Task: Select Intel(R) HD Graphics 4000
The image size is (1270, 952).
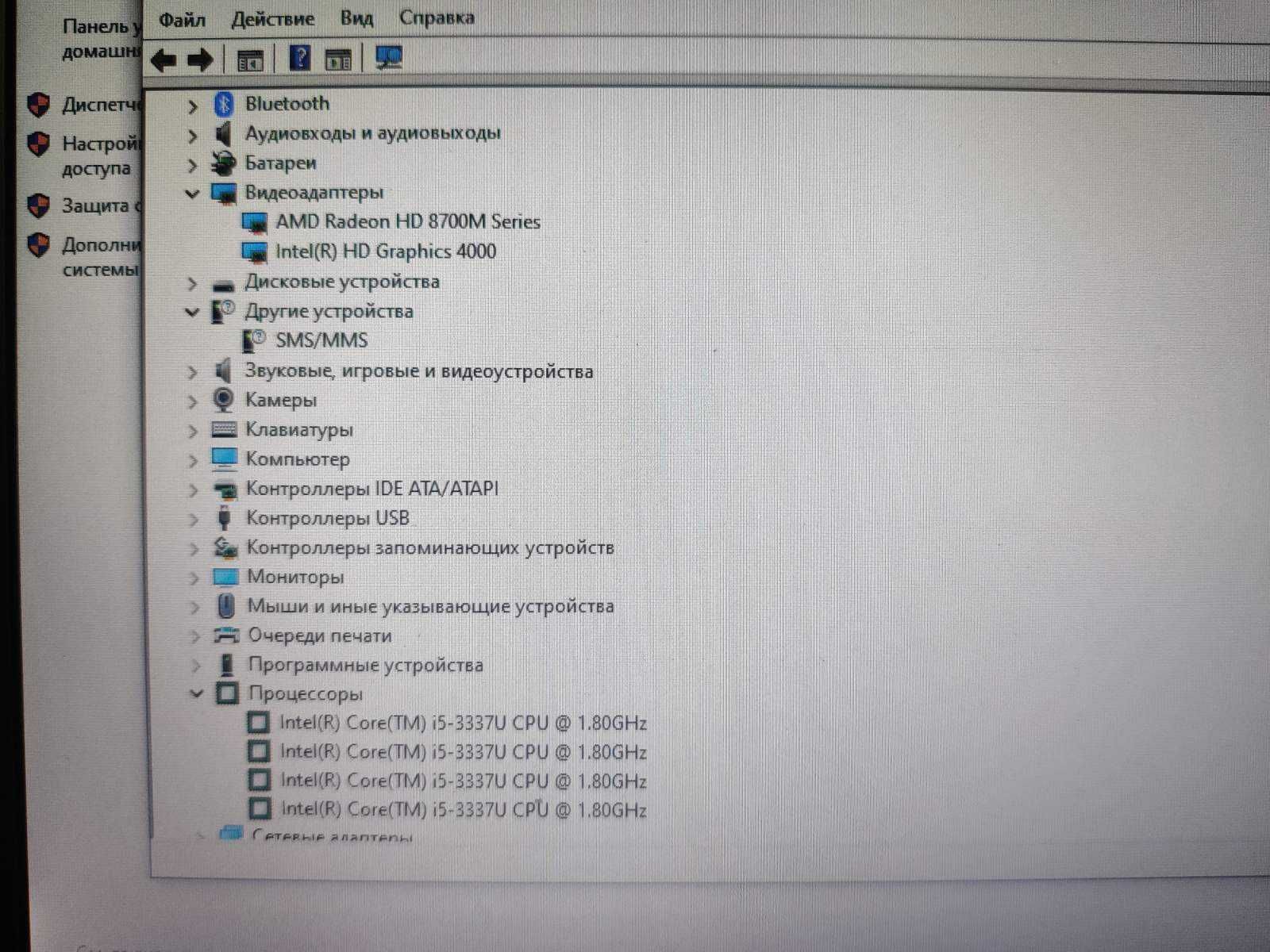Action: click(386, 251)
